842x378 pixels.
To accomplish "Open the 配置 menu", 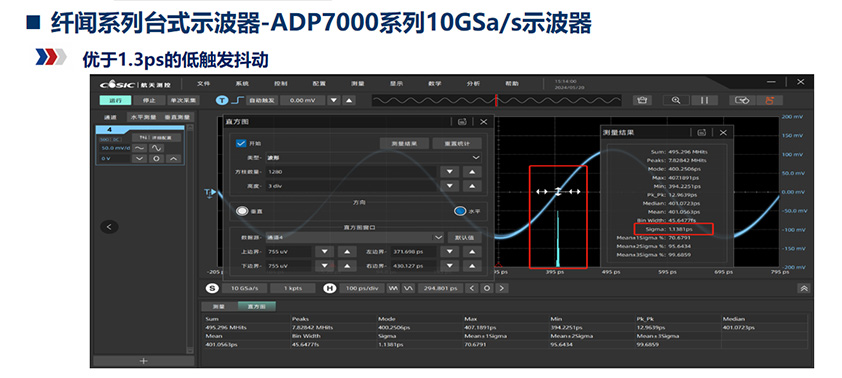I will [319, 84].
